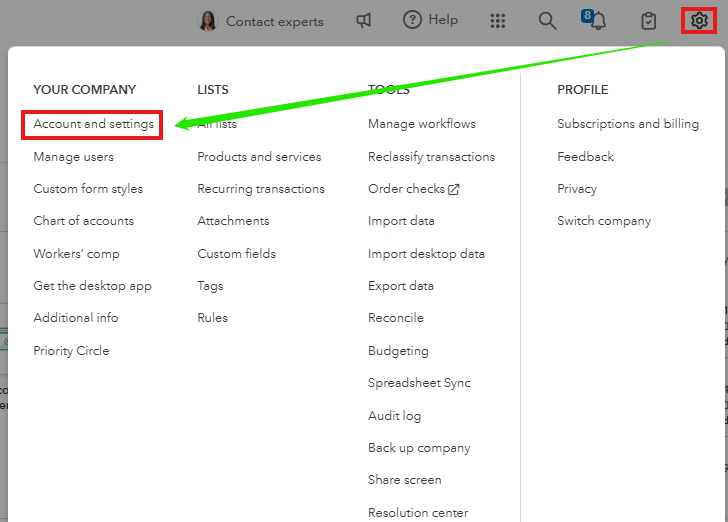Viewport: 728px width, 522px height.
Task: Click Order checks link
Action: click(407, 189)
